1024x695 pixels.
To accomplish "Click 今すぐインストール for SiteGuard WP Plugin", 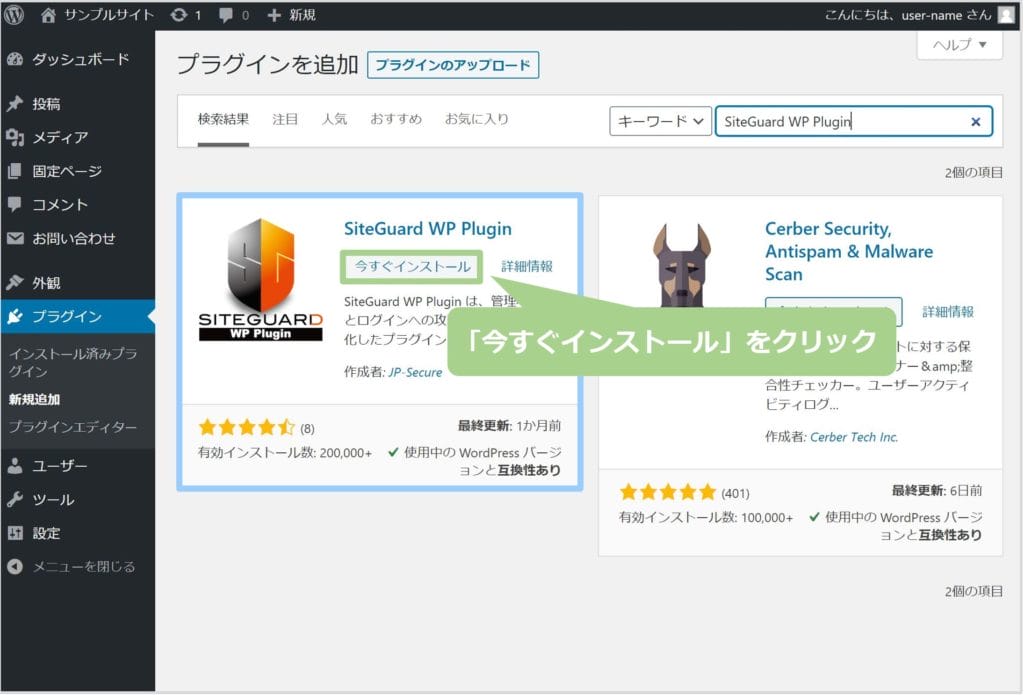I will (x=412, y=267).
